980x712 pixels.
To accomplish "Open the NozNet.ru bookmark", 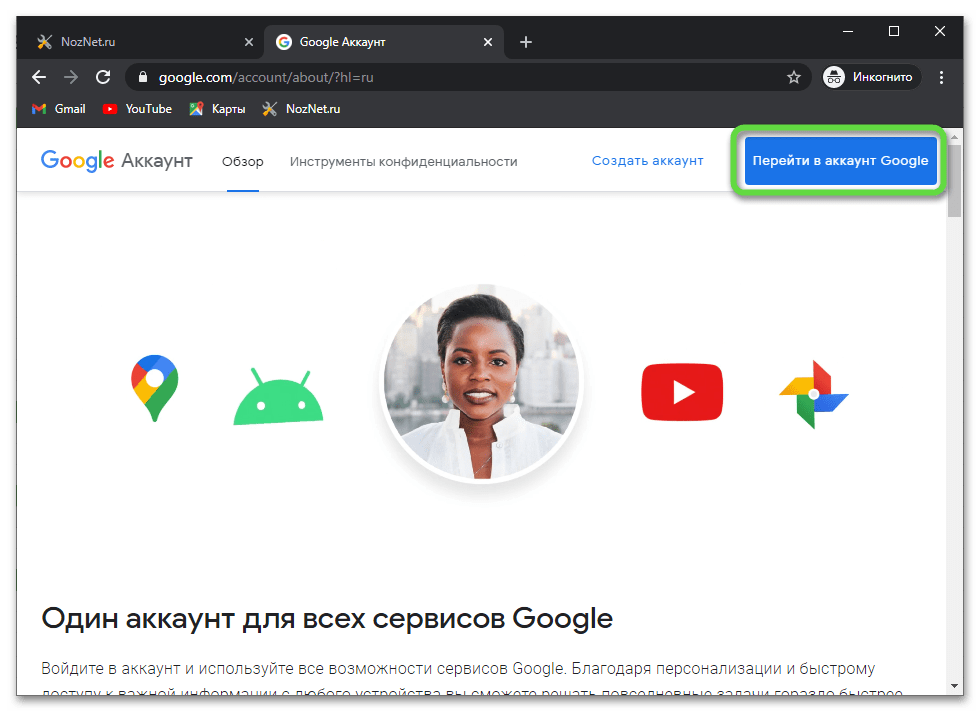I will [301, 109].
